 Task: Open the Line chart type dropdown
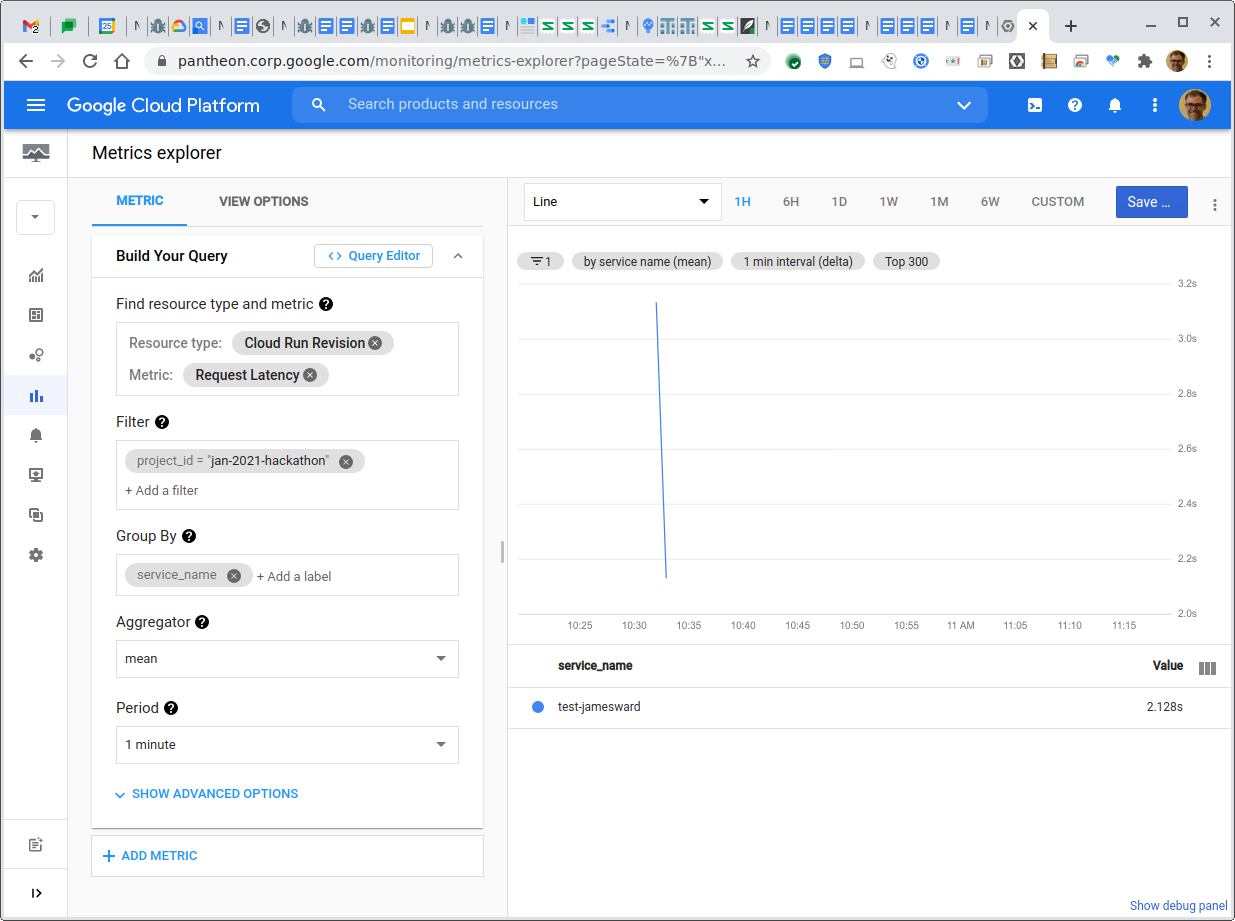[x=622, y=202]
